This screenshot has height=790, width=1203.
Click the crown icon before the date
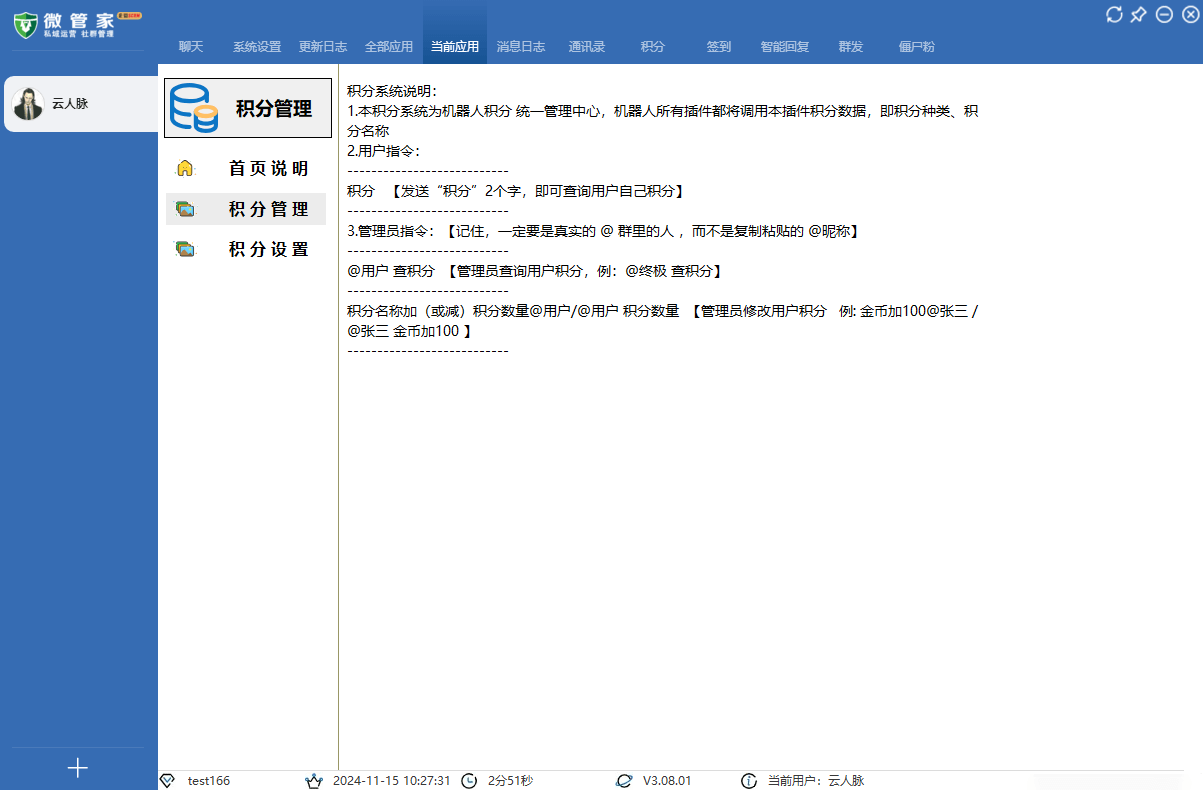[x=312, y=780]
